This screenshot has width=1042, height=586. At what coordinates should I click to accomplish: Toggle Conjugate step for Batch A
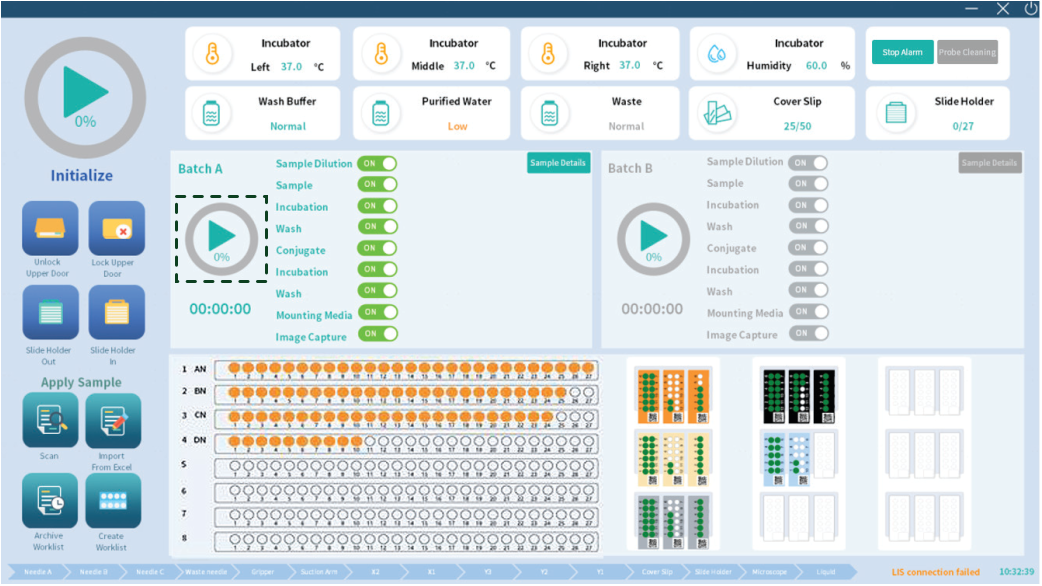[377, 248]
